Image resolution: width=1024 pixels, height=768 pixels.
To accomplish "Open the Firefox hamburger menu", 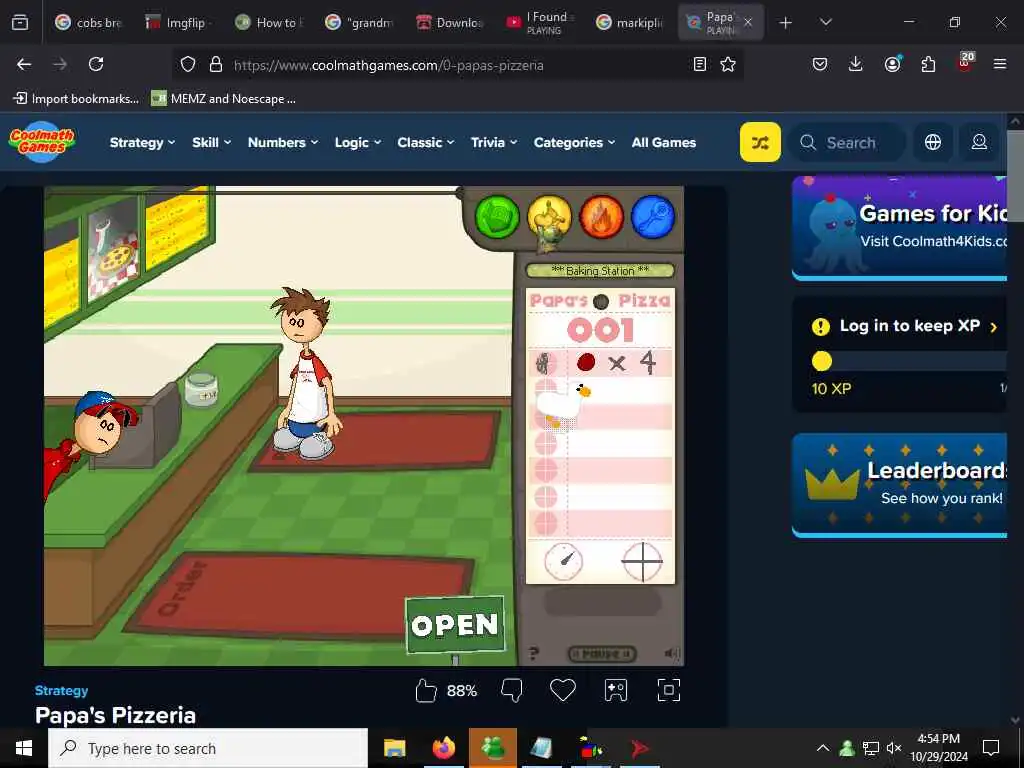I will (1000, 64).
